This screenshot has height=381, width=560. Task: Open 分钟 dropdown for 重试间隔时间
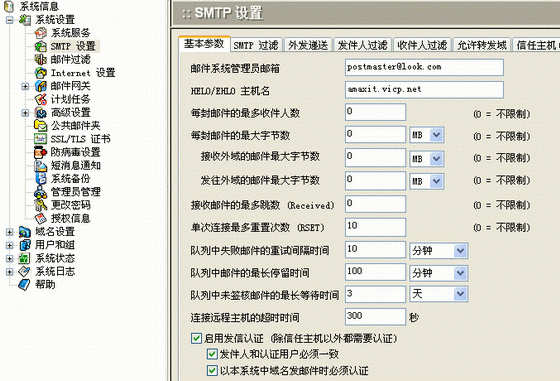(439, 251)
